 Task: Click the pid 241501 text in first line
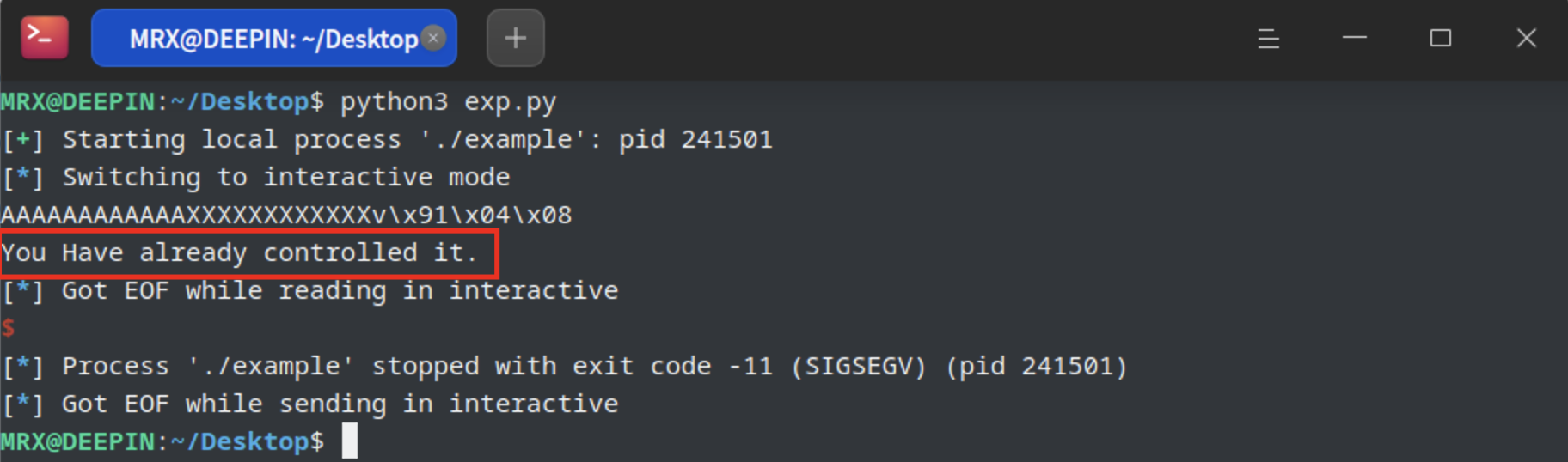[695, 139]
